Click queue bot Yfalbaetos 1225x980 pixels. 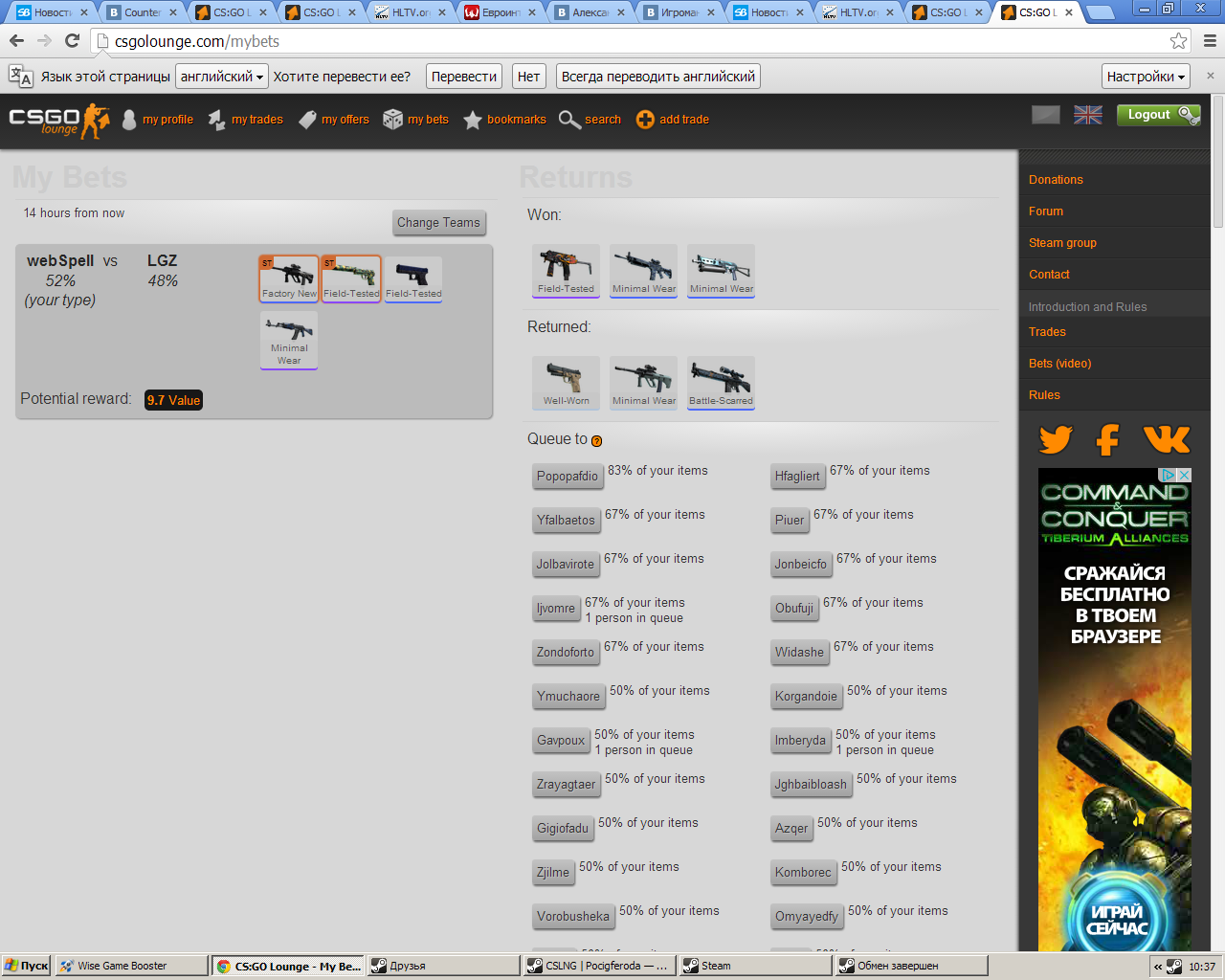click(x=566, y=520)
